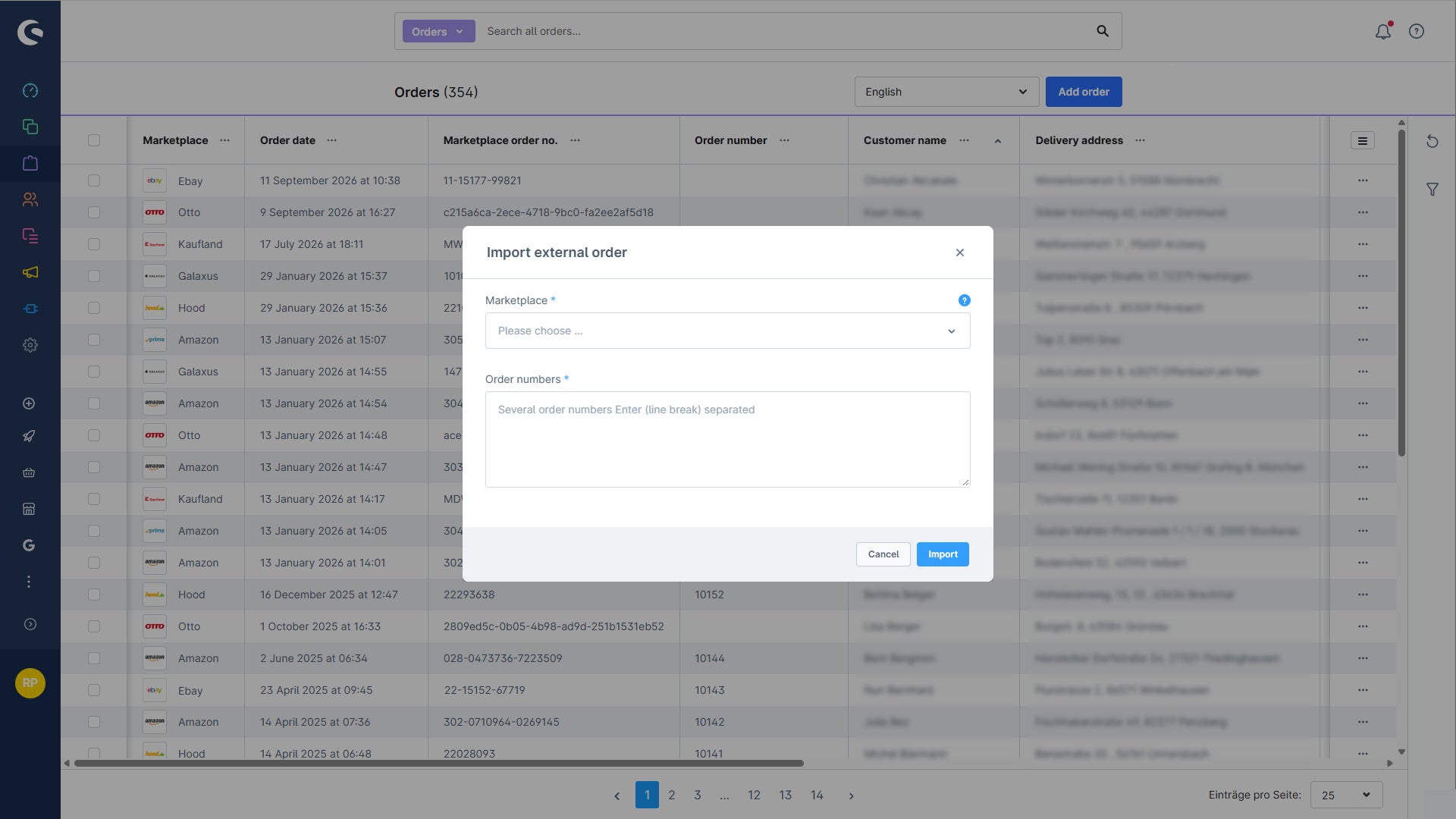The height and width of the screenshot is (819, 1456).
Task: Click the filter funnel icon
Action: pos(1432,190)
